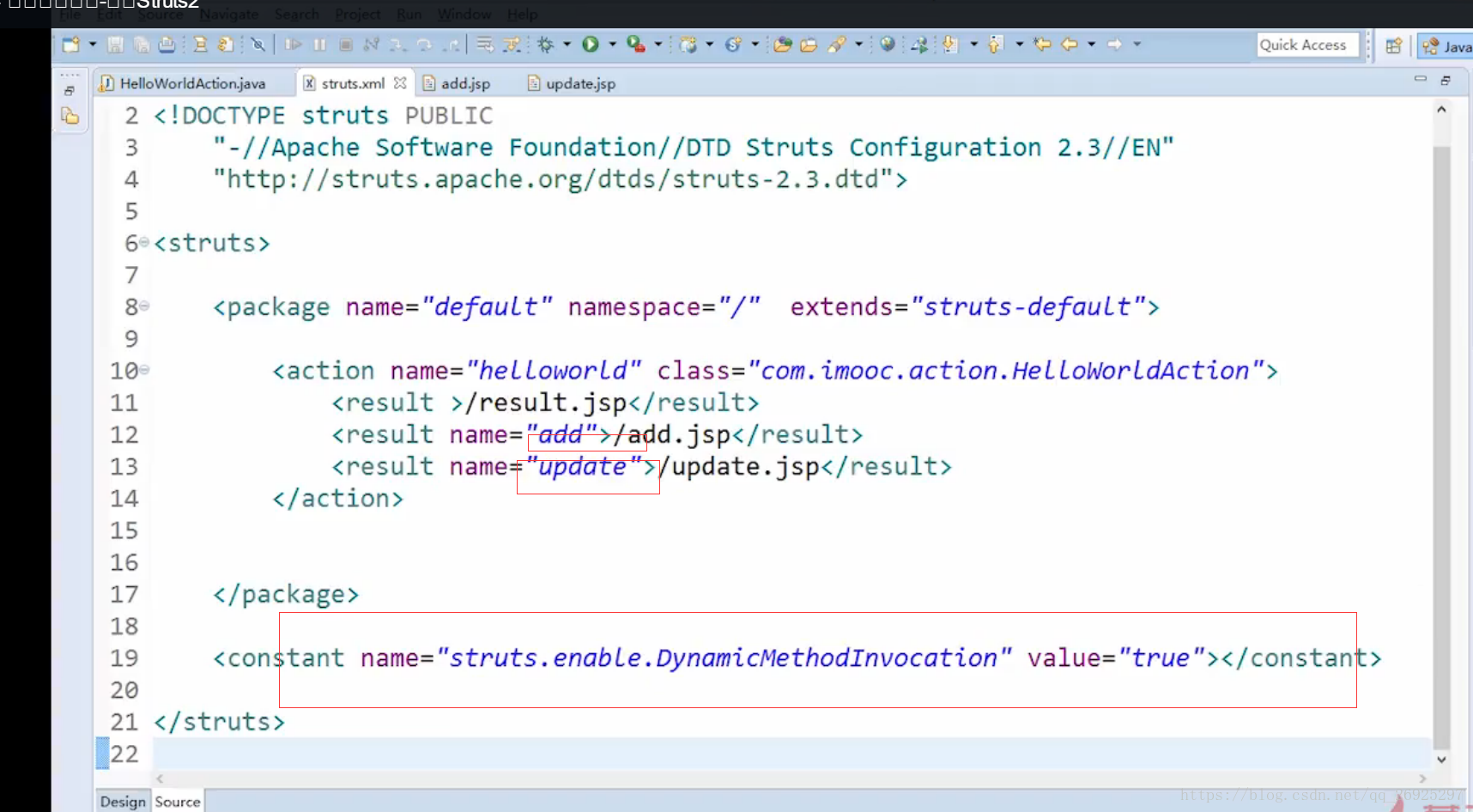Click the Last Edit Location icon
This screenshot has width=1473, height=812.
click(1042, 44)
